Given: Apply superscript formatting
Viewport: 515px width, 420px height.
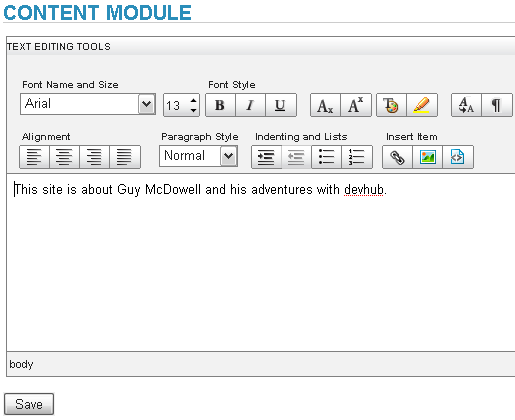Looking at the screenshot, I should 356,105.
